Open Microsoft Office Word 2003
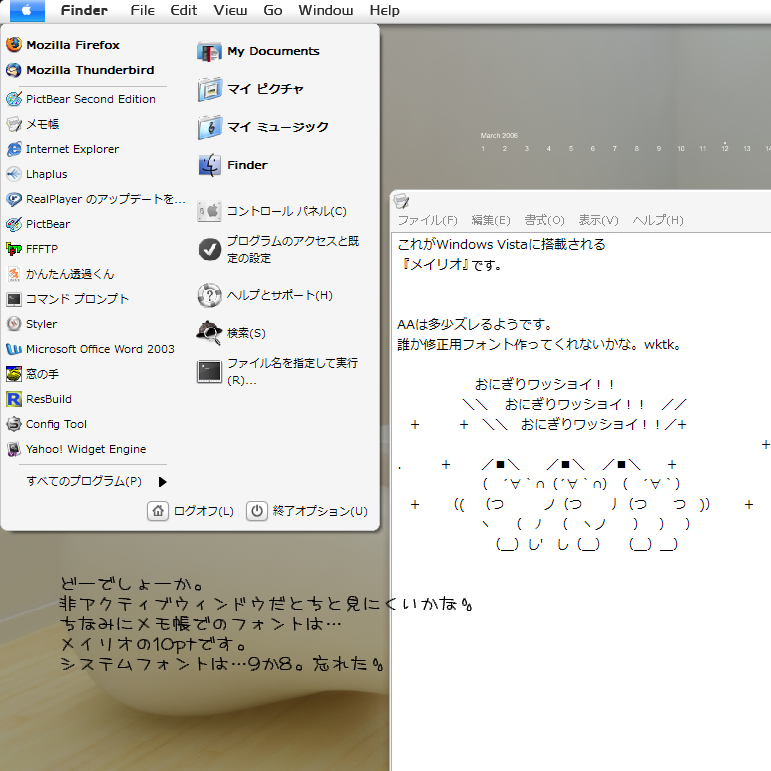The height and width of the screenshot is (771, 771). click(90, 349)
